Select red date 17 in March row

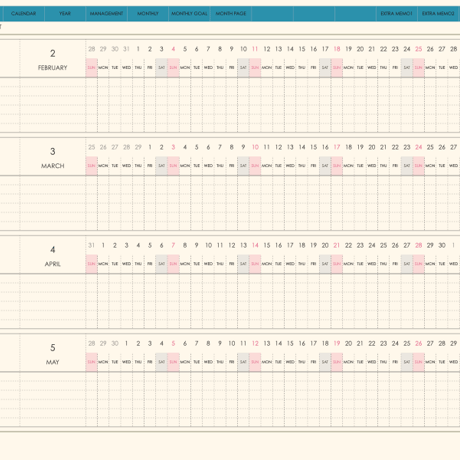point(337,147)
